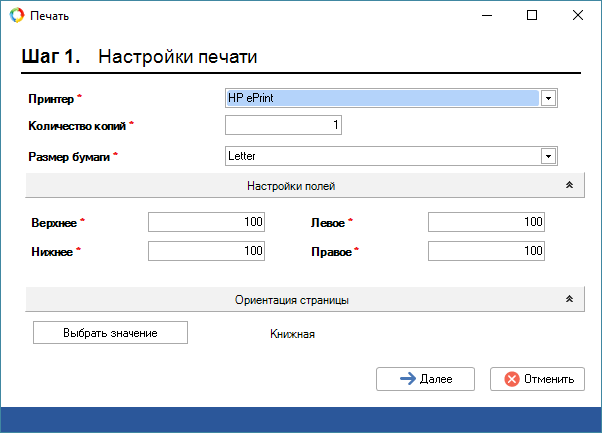602x433 pixels.
Task: Select the HP ePrint printer field
Action: pyautogui.click(x=382, y=98)
